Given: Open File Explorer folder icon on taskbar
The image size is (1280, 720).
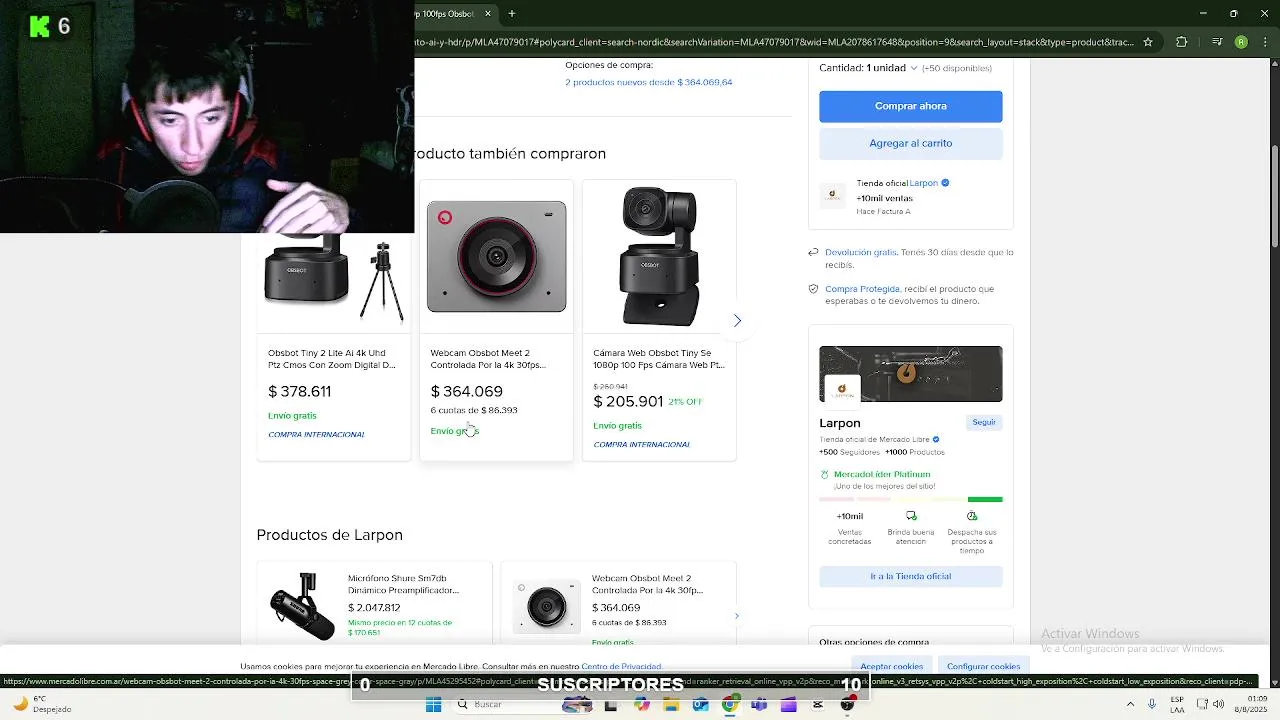Looking at the screenshot, I should [671, 705].
